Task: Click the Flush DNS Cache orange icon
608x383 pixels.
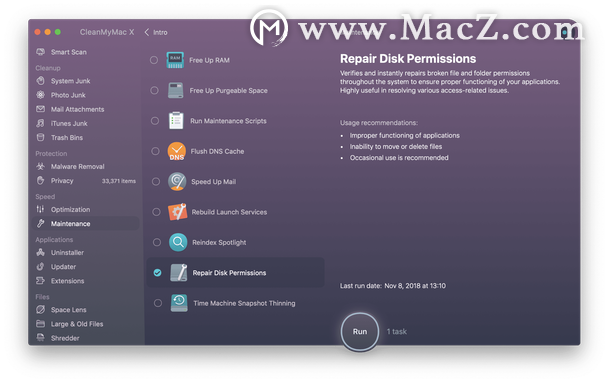Action: 176,151
